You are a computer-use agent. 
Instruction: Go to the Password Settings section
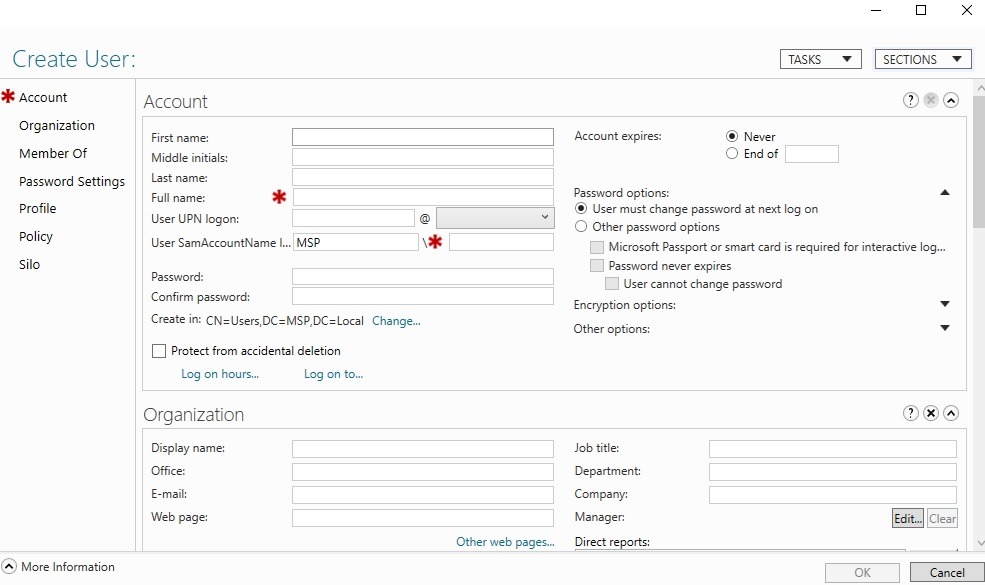71,181
